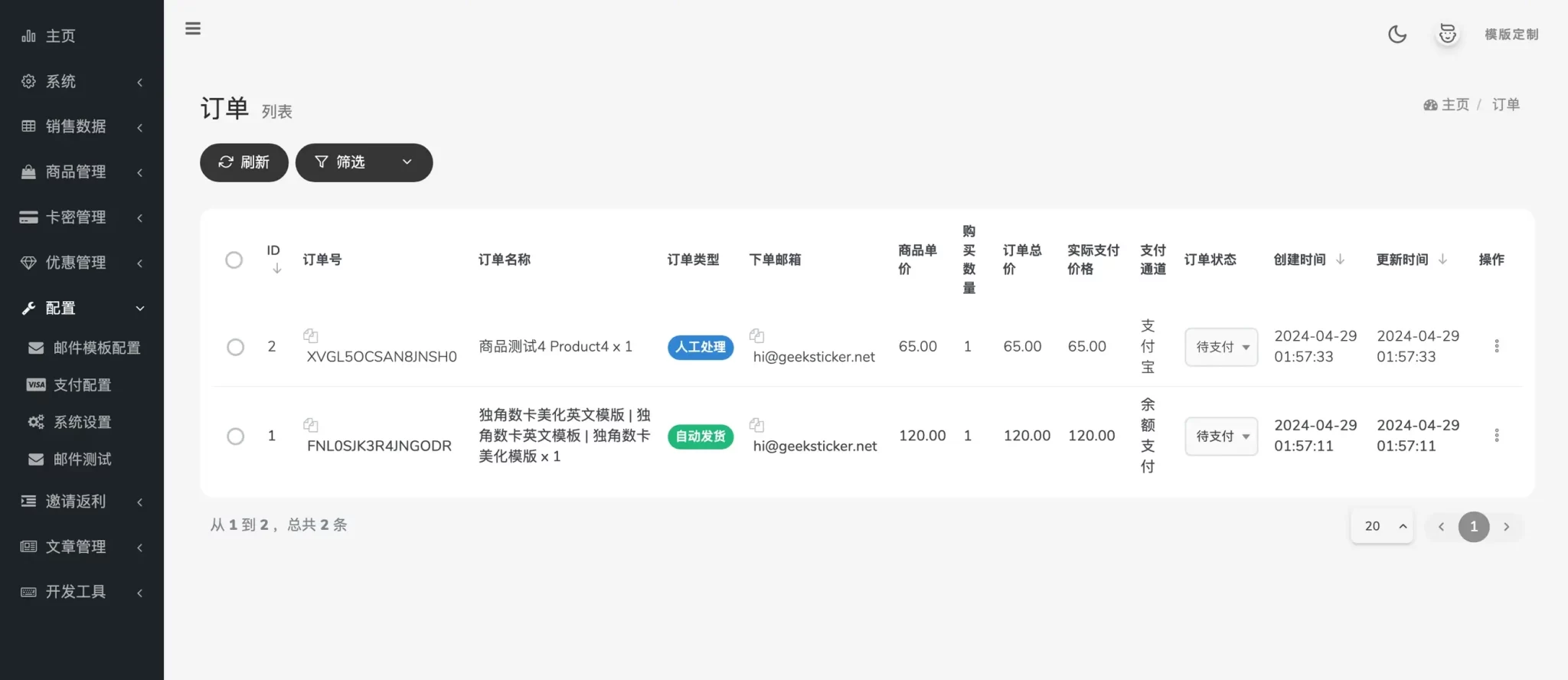Screen dimensions: 1568x680
Task: Copy order number XVGL5OCSAN8JNSH0 icon
Action: point(310,335)
